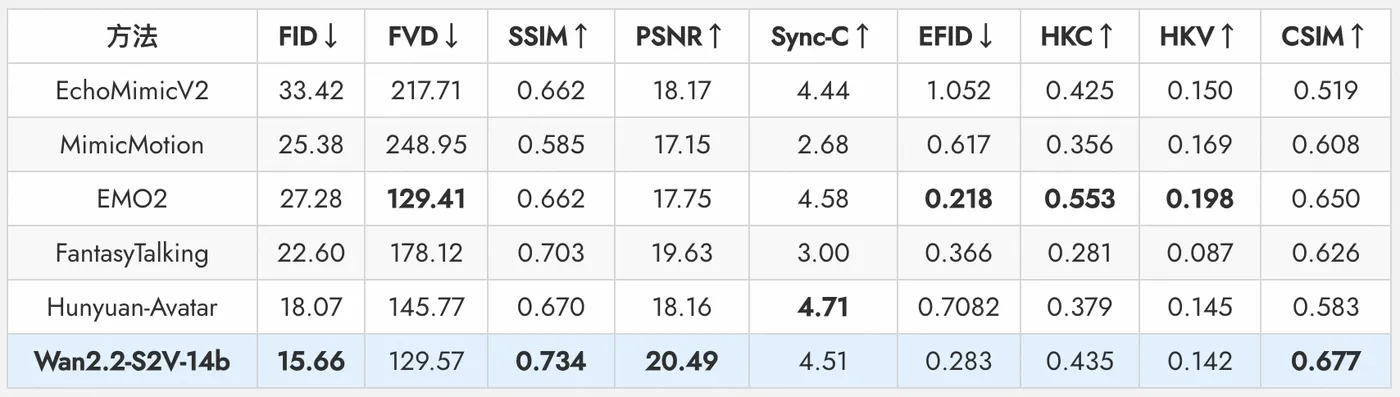Select the Wan2.2-S2V-14b highlighted row label
This screenshot has height=397, width=1400.
132,361
